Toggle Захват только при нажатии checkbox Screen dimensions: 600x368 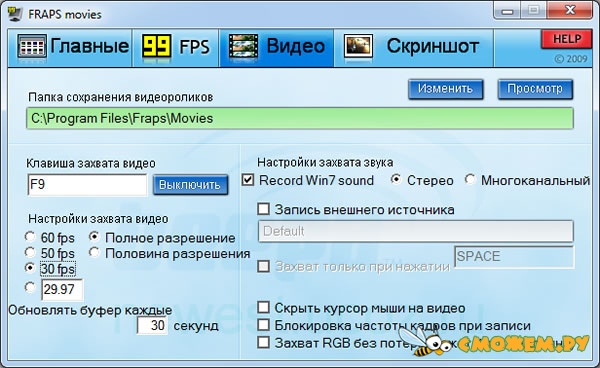coord(263,266)
